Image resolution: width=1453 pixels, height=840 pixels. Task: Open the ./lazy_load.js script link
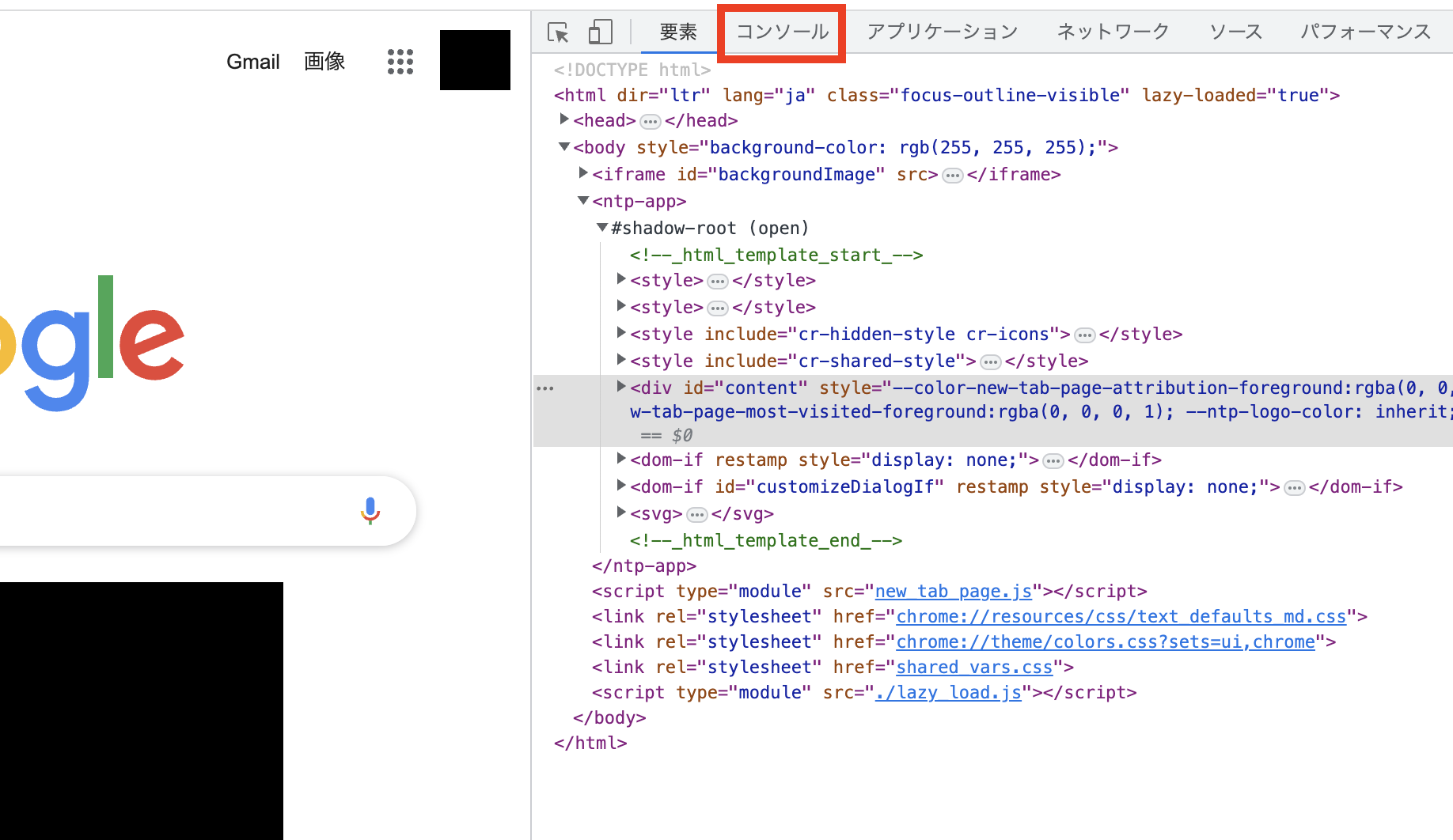[948, 692]
